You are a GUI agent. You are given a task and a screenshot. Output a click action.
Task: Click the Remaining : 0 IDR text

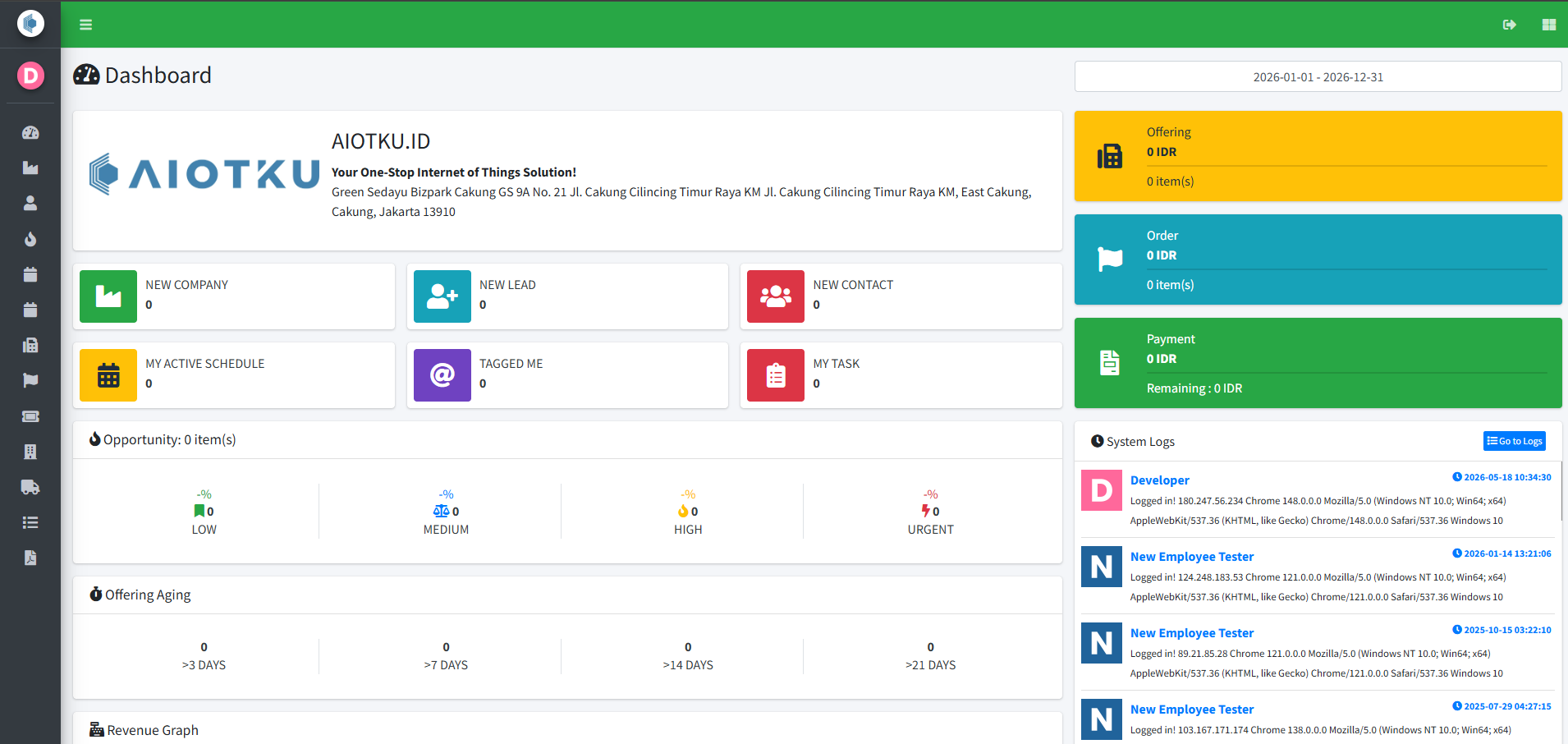coord(1194,388)
